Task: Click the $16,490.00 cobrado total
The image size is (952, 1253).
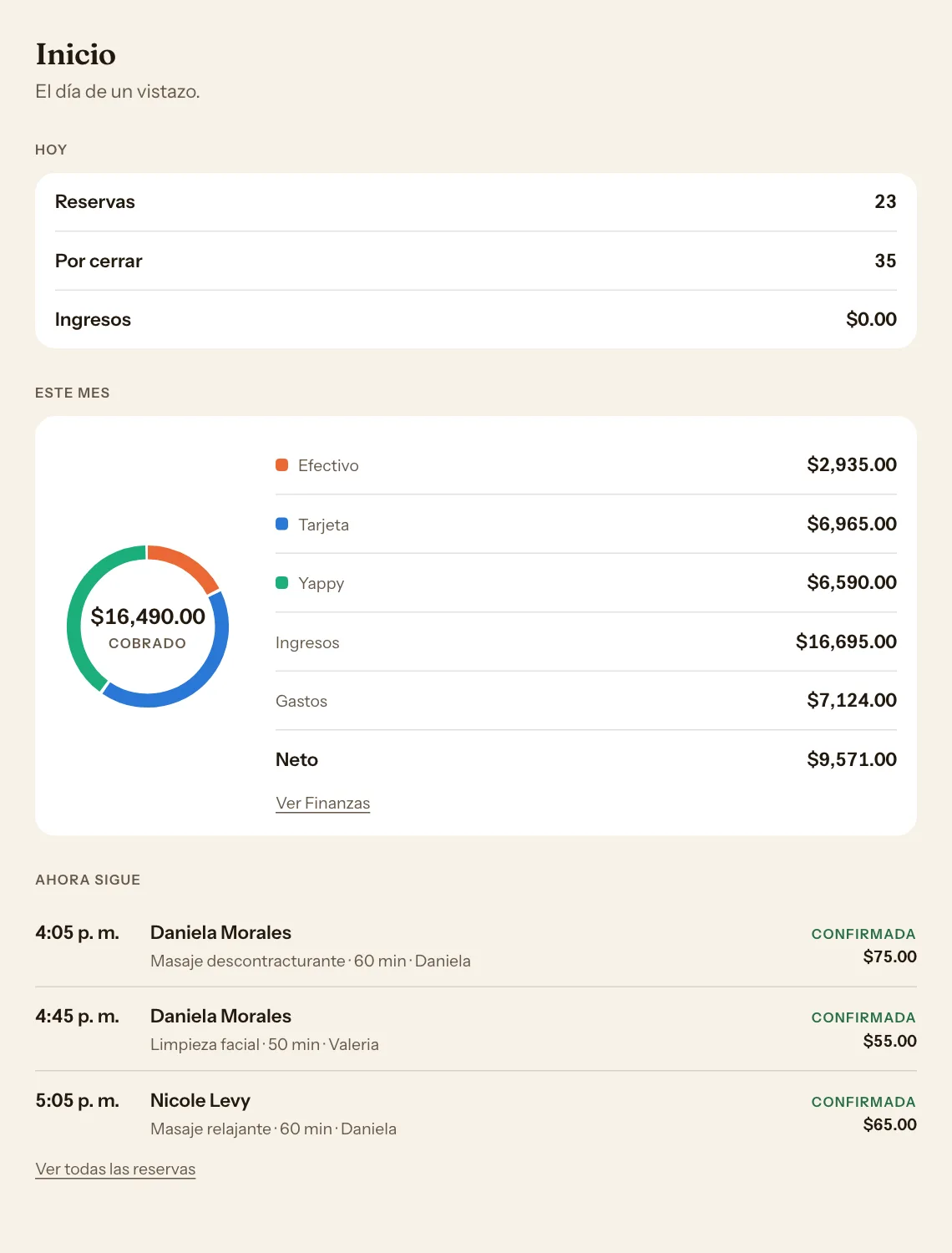Action: [148, 616]
